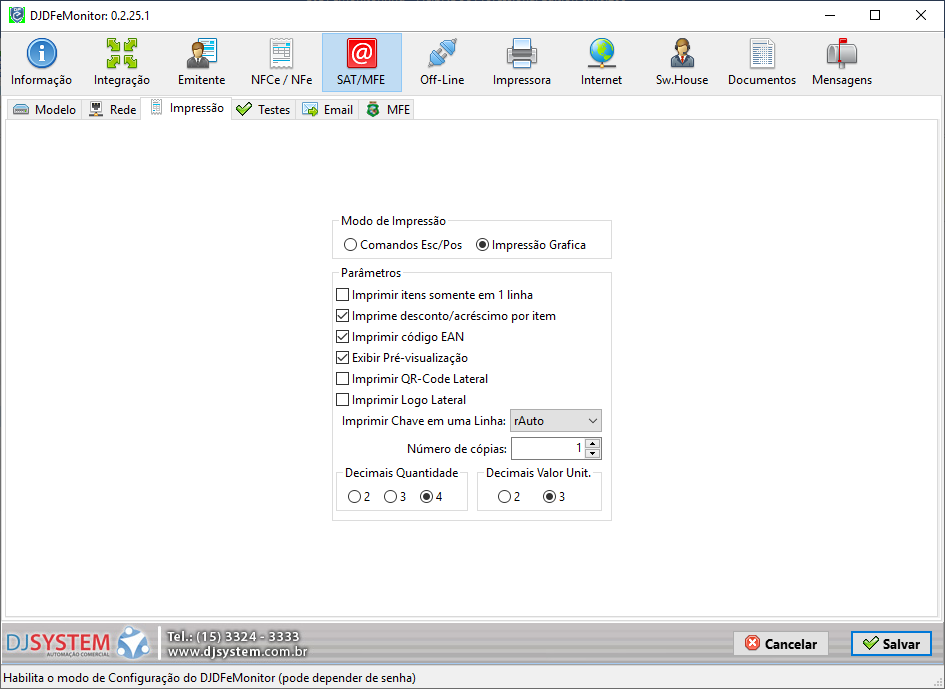Set Decimais Valor Unit. to 3

click(x=554, y=497)
